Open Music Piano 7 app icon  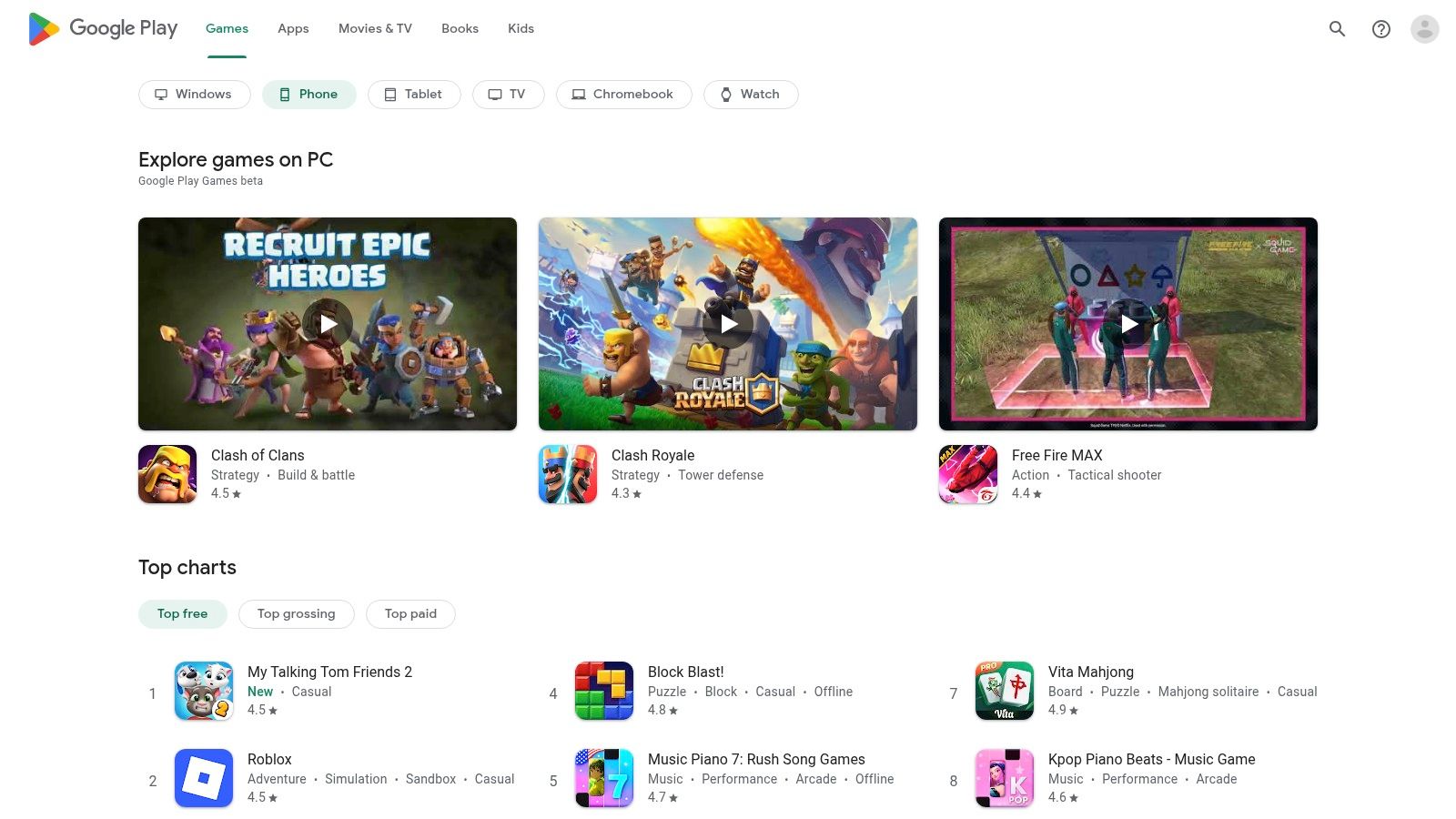pyautogui.click(x=604, y=778)
